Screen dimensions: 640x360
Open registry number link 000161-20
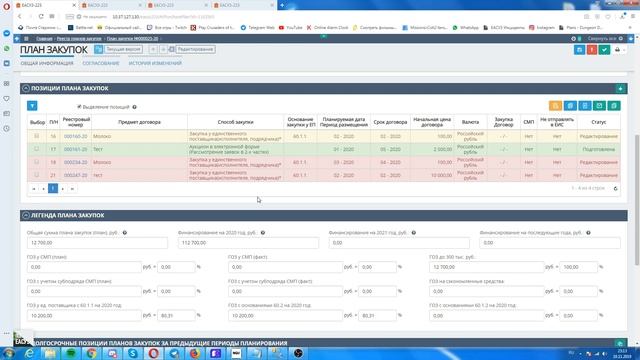pos(76,149)
